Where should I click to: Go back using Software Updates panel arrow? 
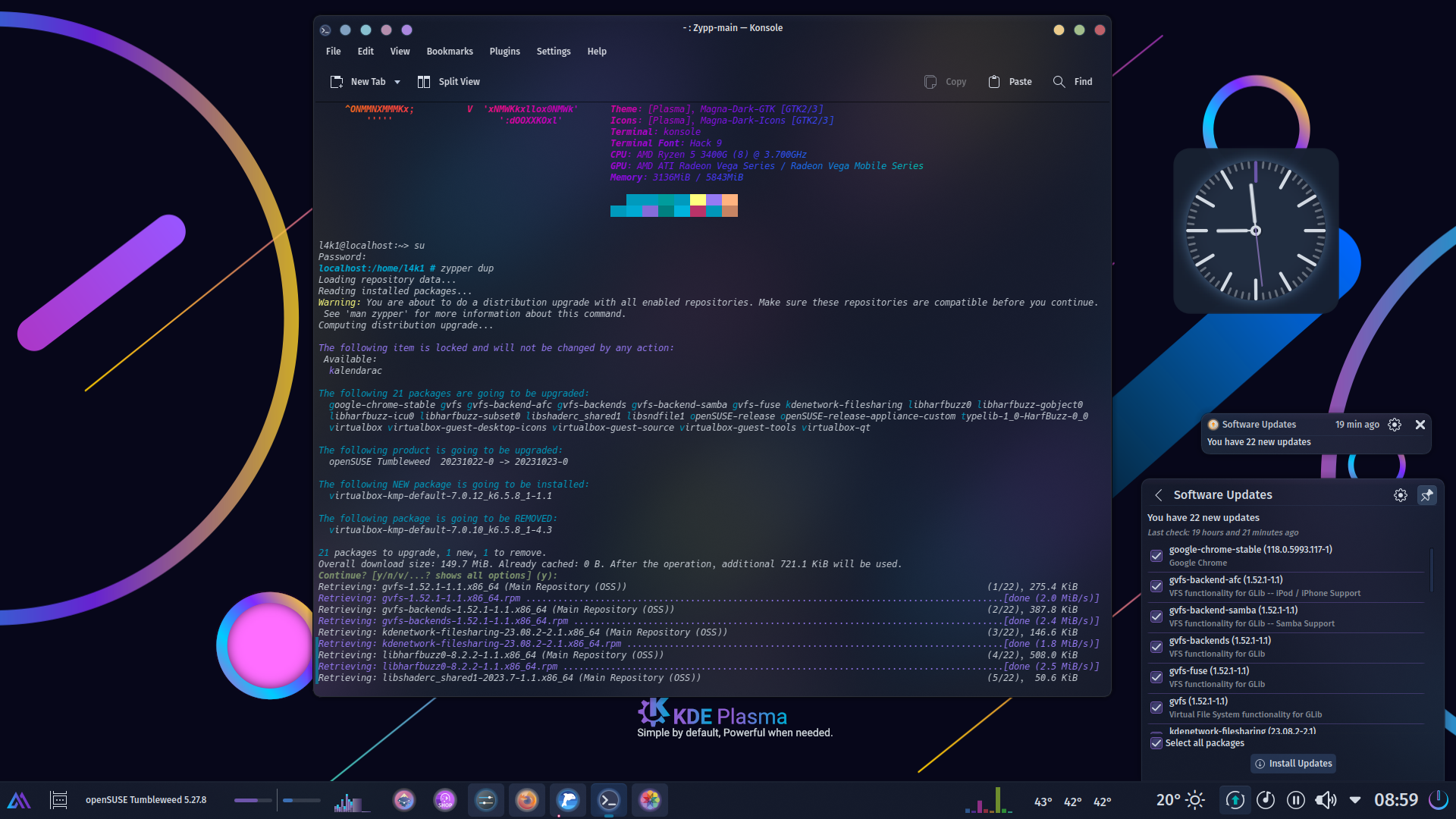[1159, 495]
